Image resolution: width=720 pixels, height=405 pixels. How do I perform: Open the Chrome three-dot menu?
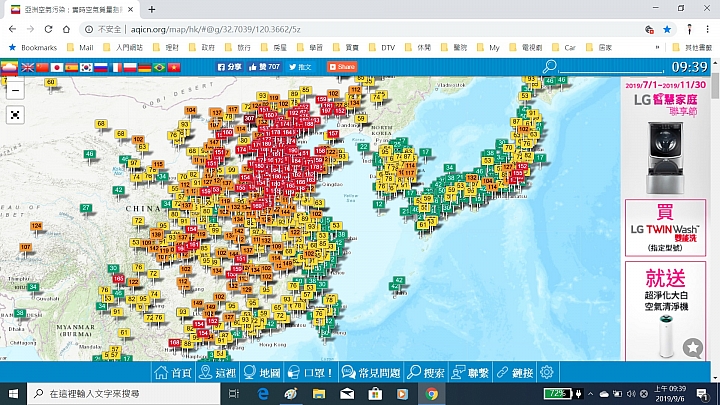[707, 29]
